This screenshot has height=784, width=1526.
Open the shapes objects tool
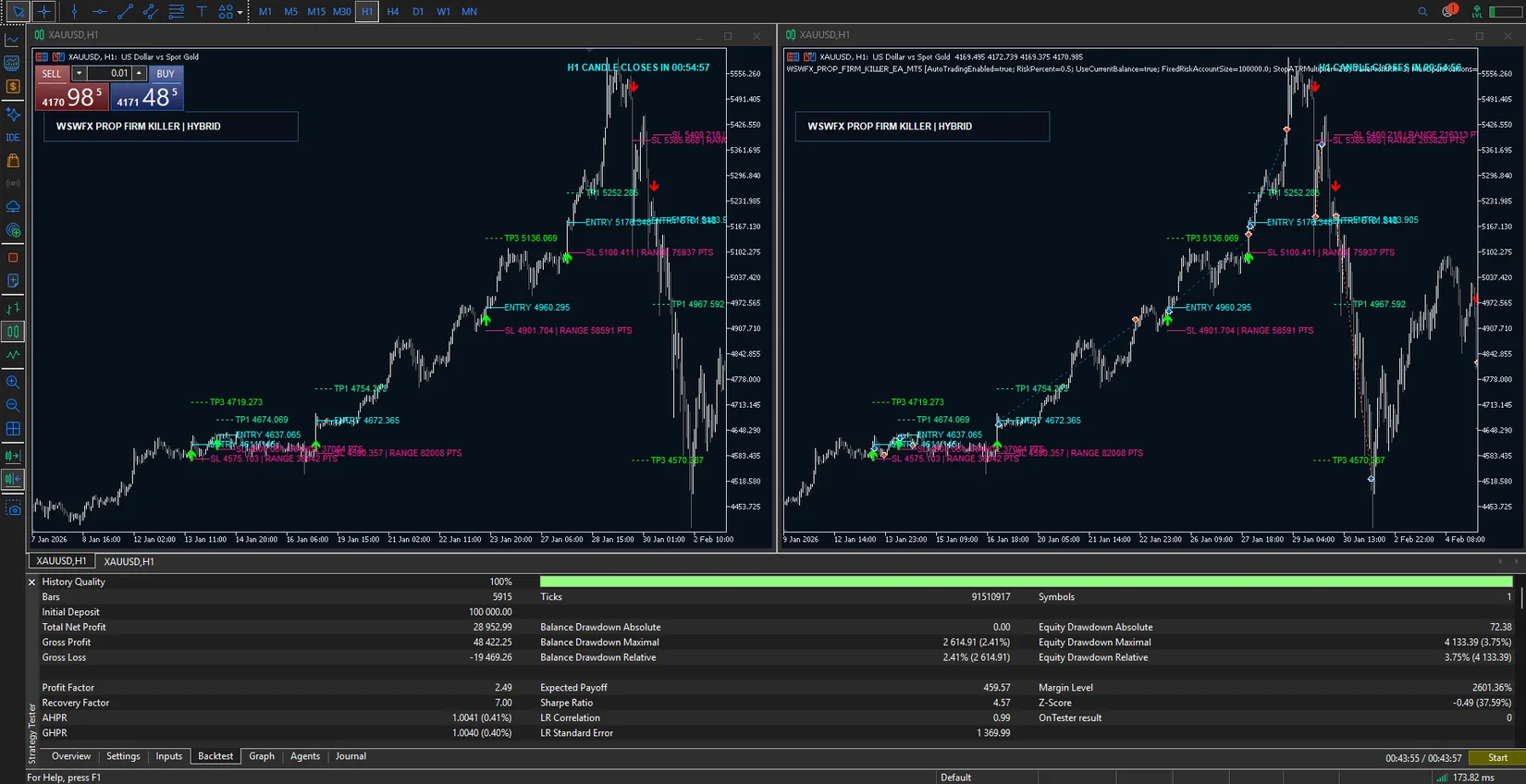(x=225, y=12)
